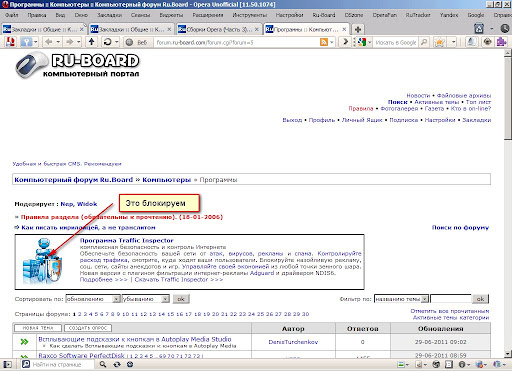Click the 'Новая тема' button
512x371 pixels.
tap(38, 328)
